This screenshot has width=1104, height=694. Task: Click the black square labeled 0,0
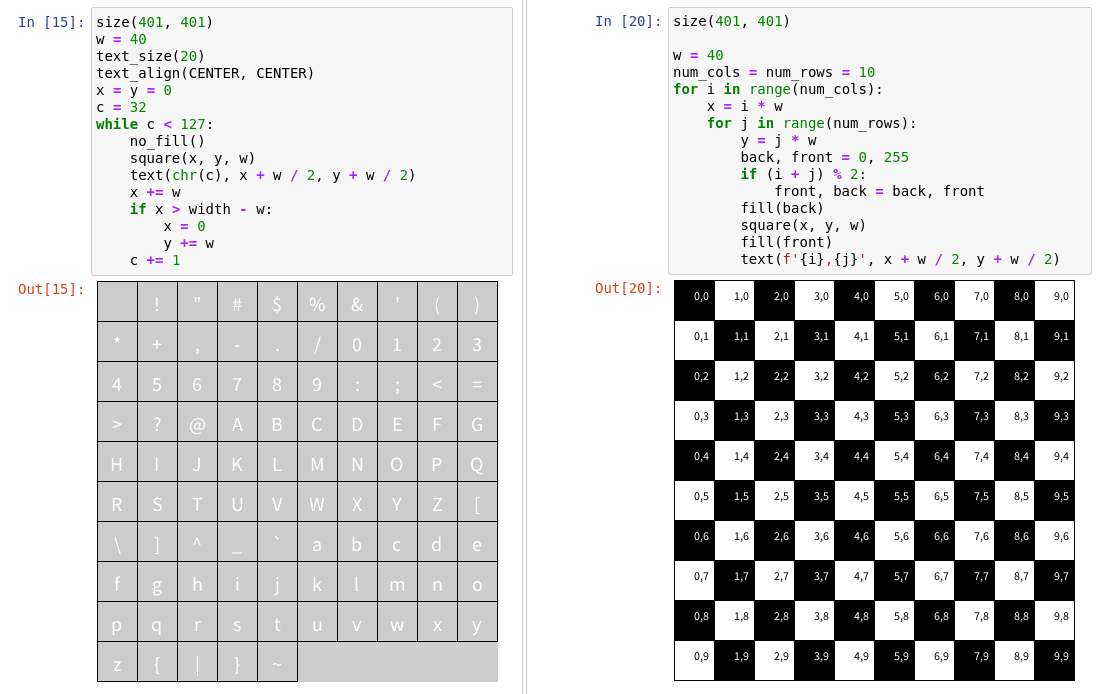pos(694,301)
